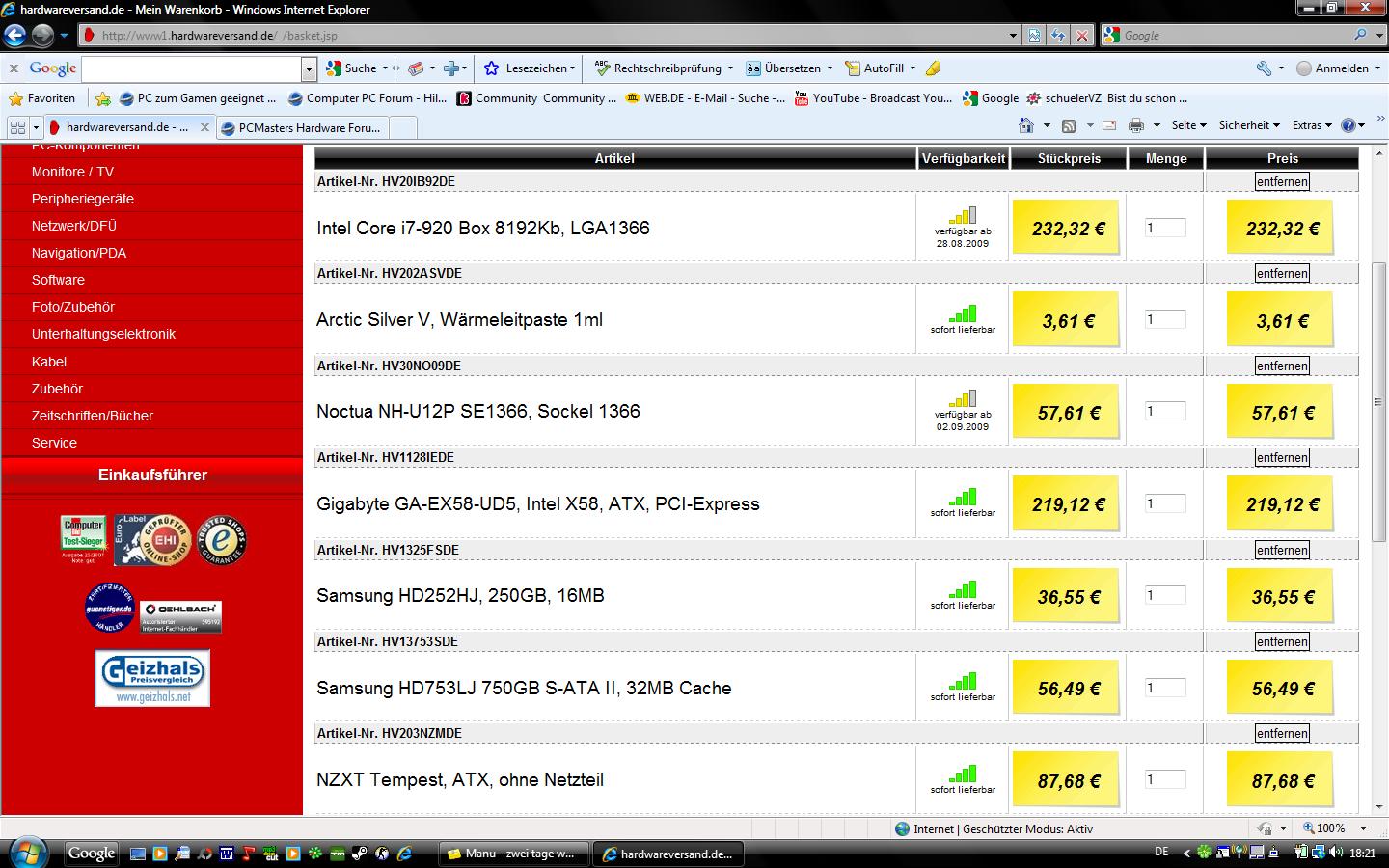Open Google toolbar wrench settings
This screenshot has width=1389, height=868.
point(1264,68)
